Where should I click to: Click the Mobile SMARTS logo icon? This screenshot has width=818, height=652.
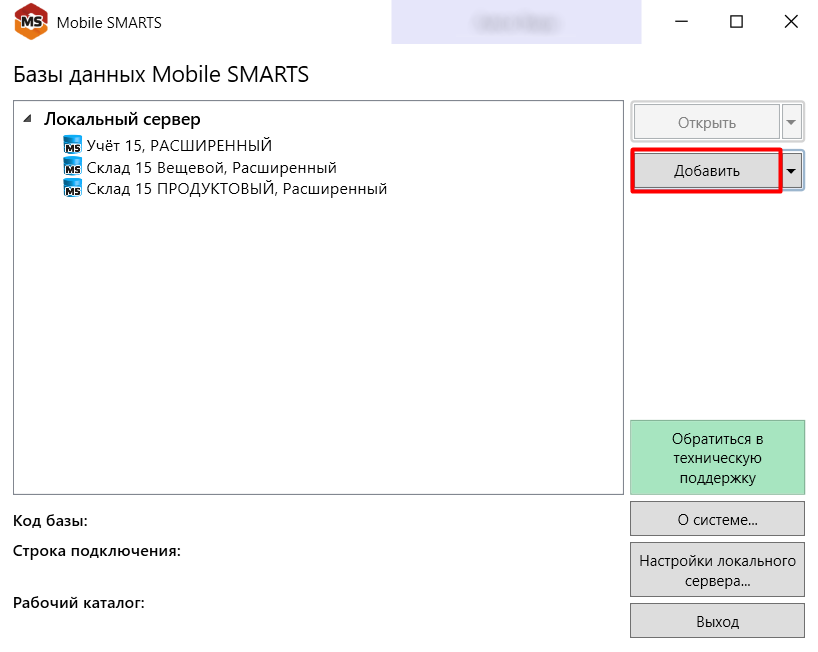click(31, 21)
